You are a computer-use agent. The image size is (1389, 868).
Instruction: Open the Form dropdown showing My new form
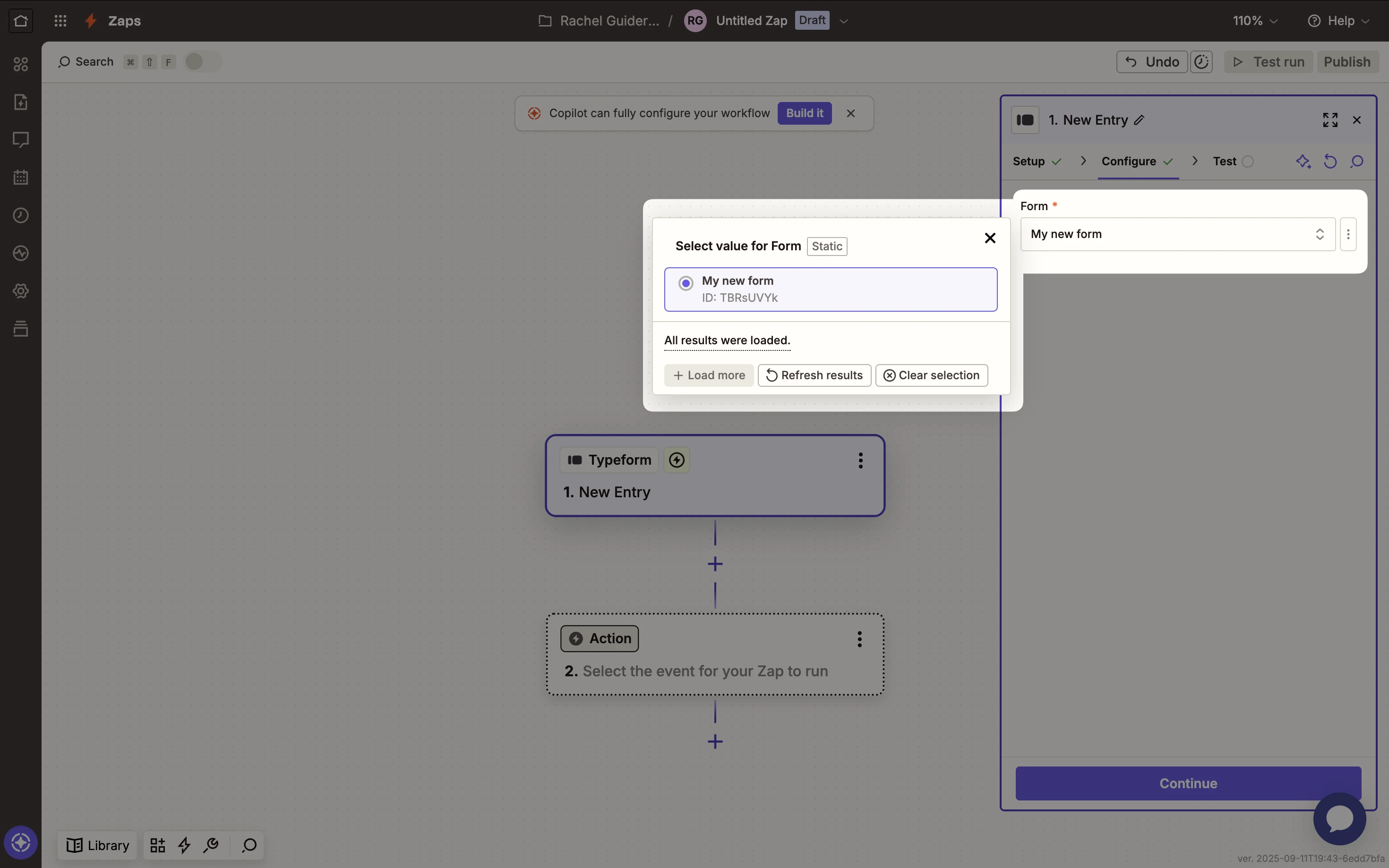[1178, 234]
